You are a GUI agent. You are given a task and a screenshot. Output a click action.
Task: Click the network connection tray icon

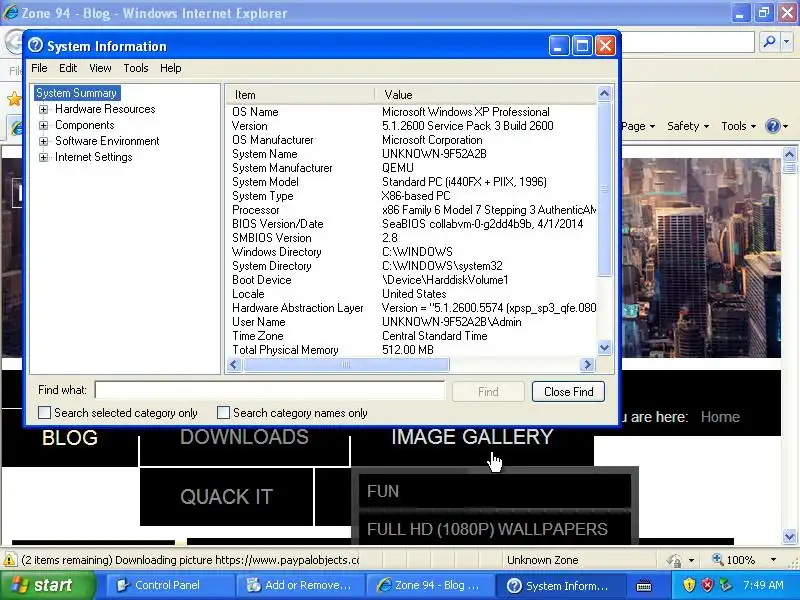pyautogui.click(x=725, y=585)
